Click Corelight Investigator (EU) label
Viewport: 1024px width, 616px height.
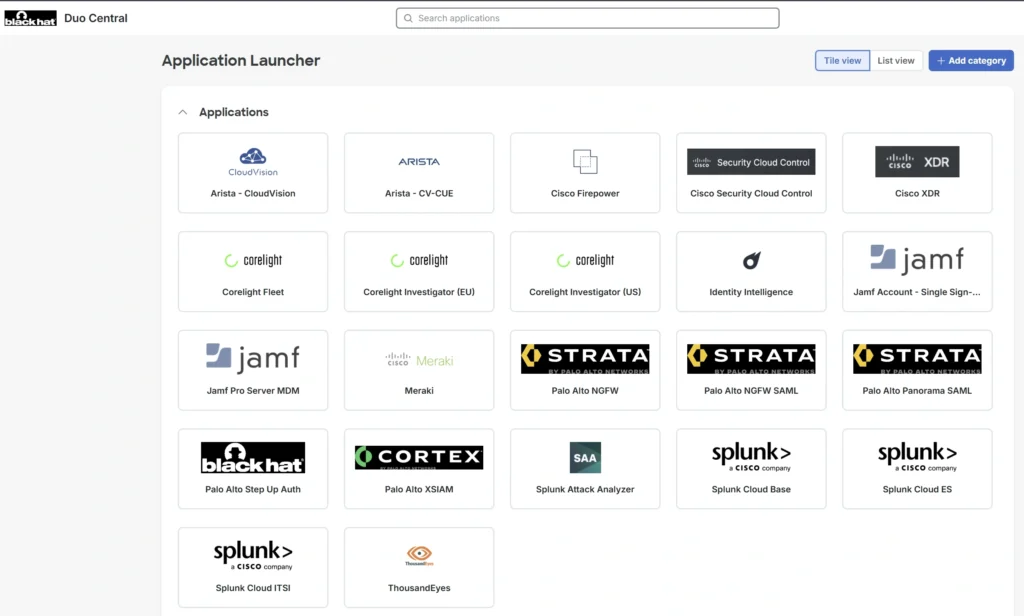point(419,292)
